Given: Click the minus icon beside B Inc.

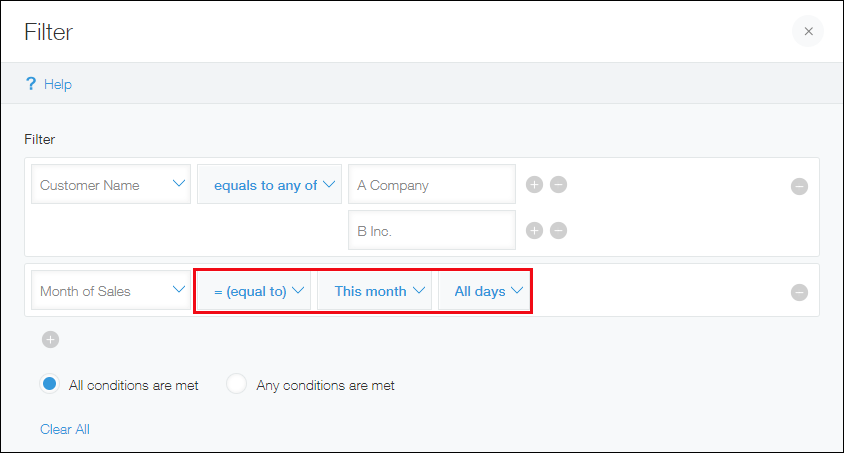Looking at the screenshot, I should click(559, 231).
